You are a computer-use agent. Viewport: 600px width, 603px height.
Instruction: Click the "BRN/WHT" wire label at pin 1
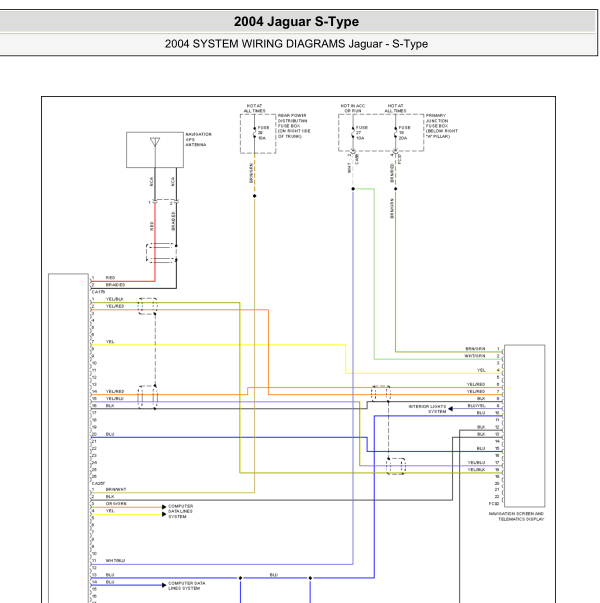click(x=116, y=490)
